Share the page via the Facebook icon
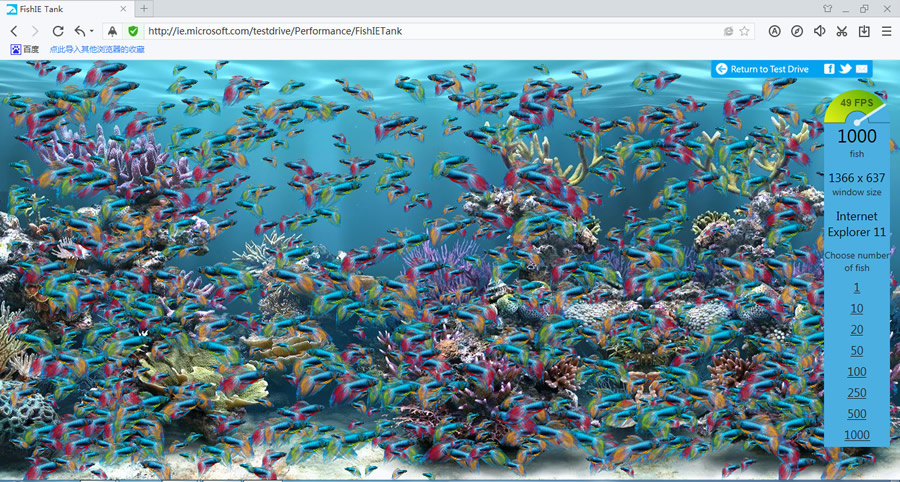900x482 pixels. (x=829, y=69)
